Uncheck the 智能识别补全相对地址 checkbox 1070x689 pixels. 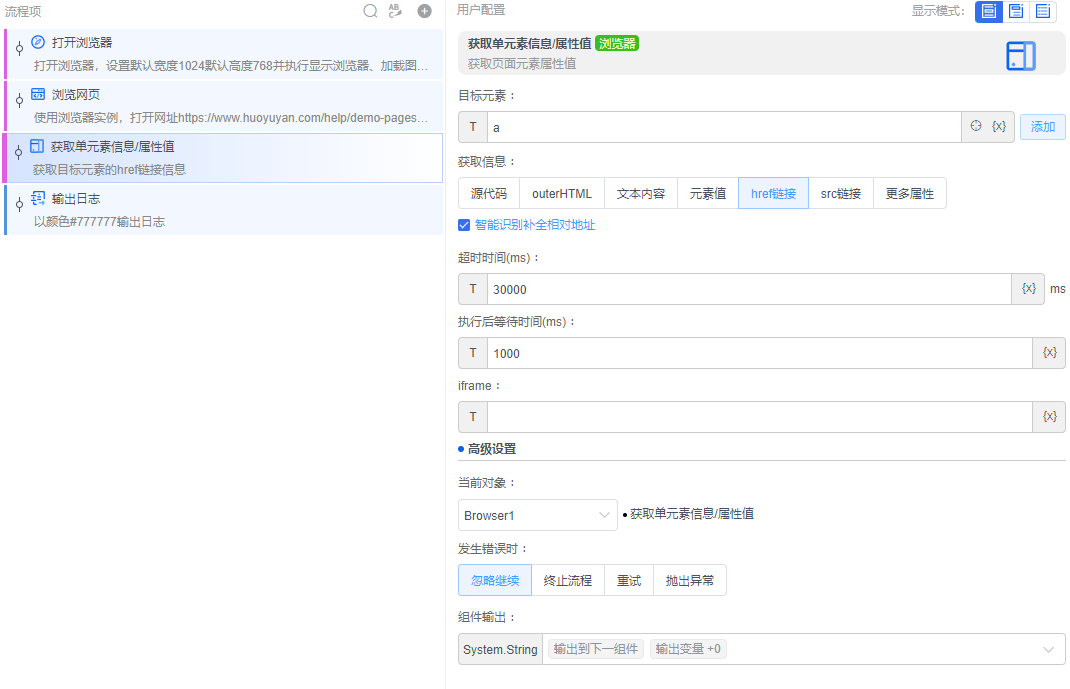click(x=464, y=225)
